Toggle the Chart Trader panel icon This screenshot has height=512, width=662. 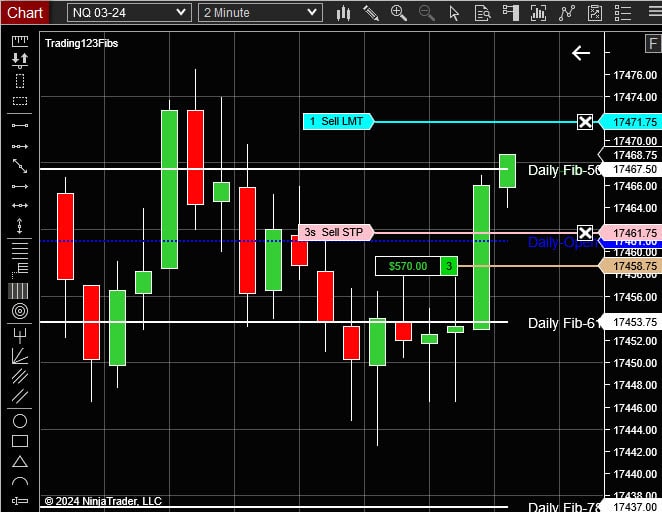(x=510, y=13)
